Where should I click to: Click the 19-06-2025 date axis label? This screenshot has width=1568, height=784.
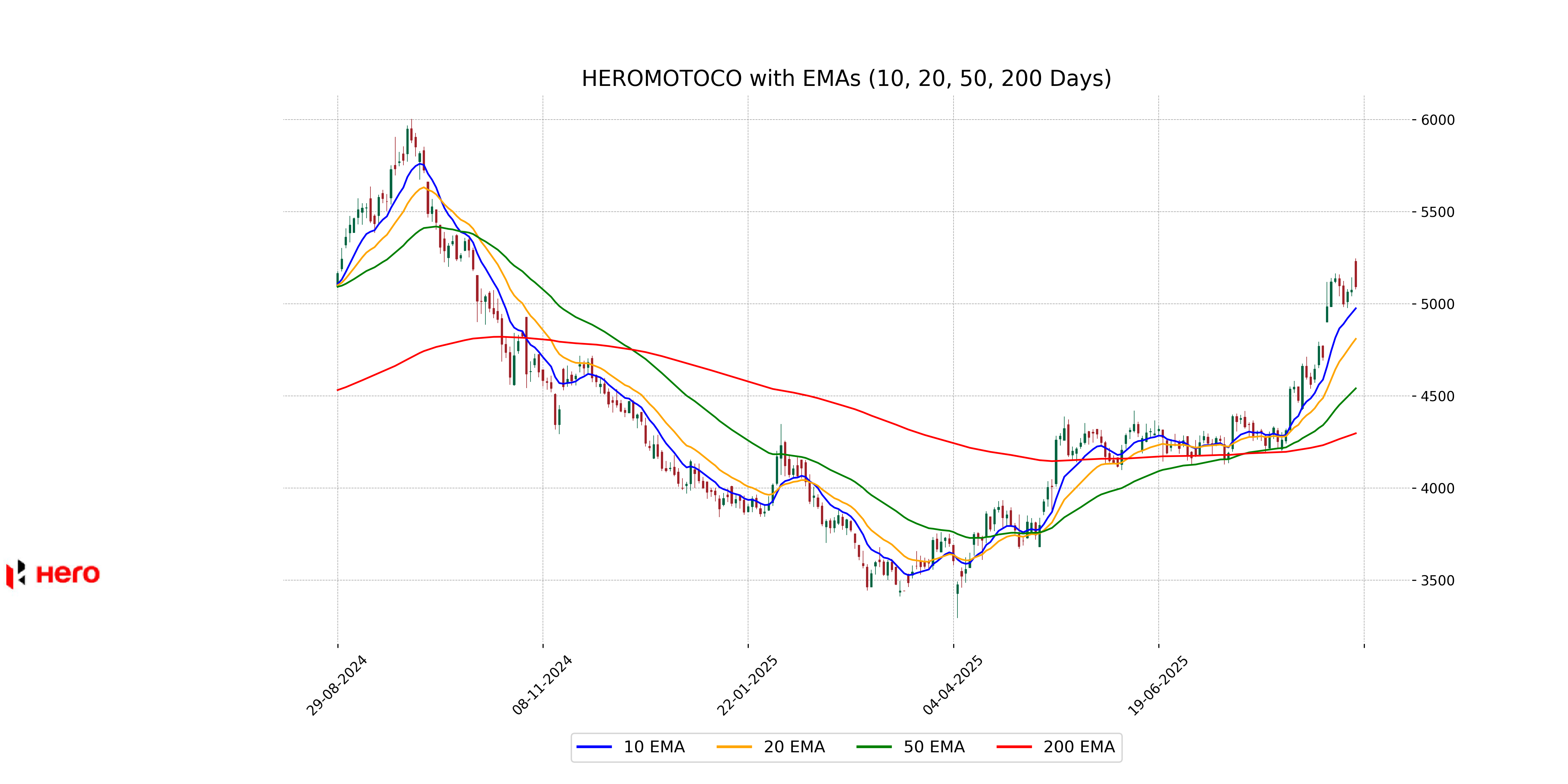tap(1158, 685)
